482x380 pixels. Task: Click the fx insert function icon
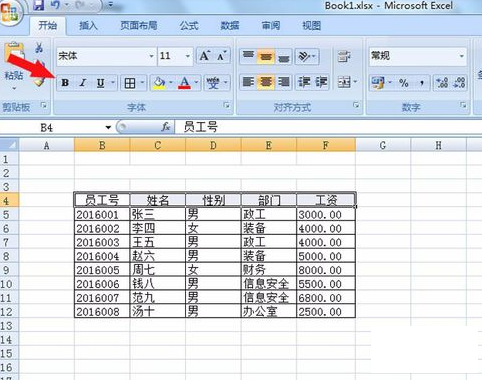[x=166, y=127]
